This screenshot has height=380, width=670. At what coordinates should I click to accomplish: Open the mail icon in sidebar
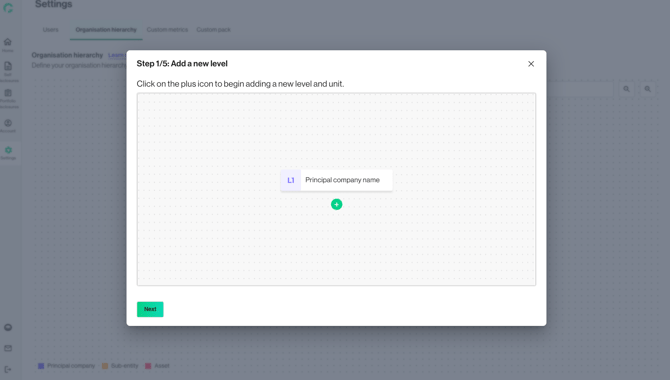(x=8, y=348)
